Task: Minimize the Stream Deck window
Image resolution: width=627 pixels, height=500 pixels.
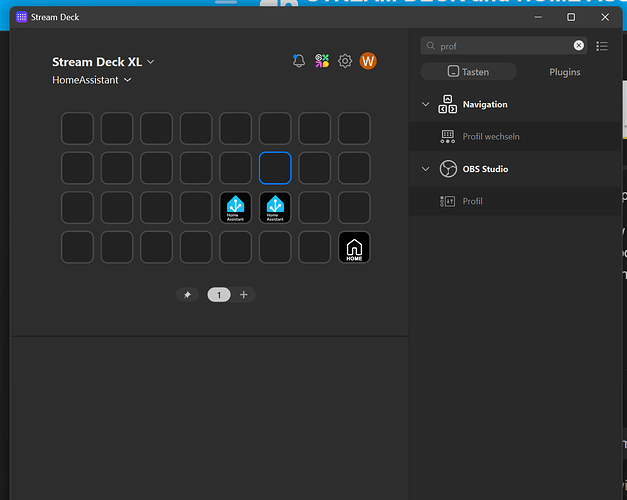Action: point(538,17)
